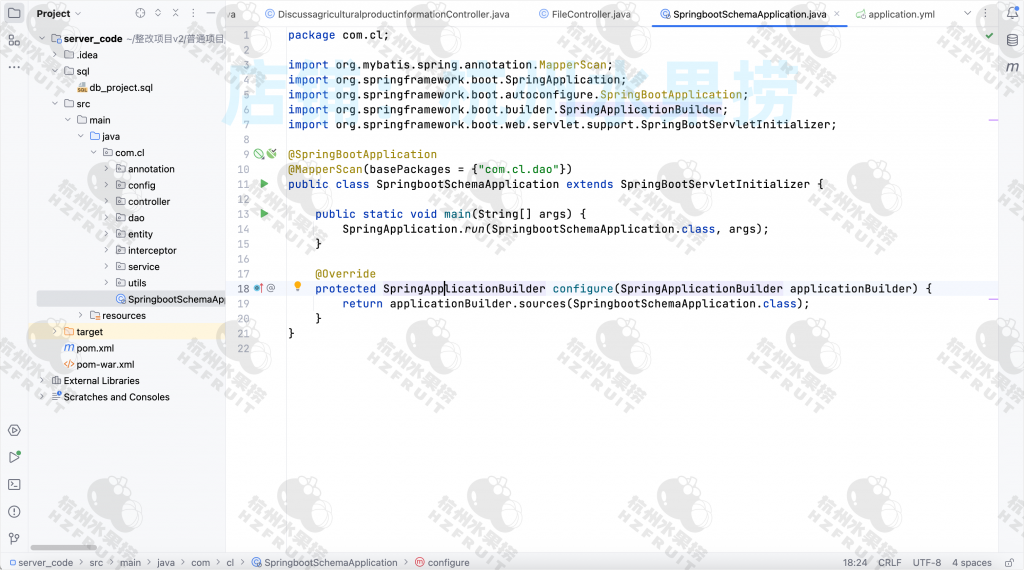Open pom.xml in the project tree
The image size is (1024, 570).
click(x=95, y=348)
